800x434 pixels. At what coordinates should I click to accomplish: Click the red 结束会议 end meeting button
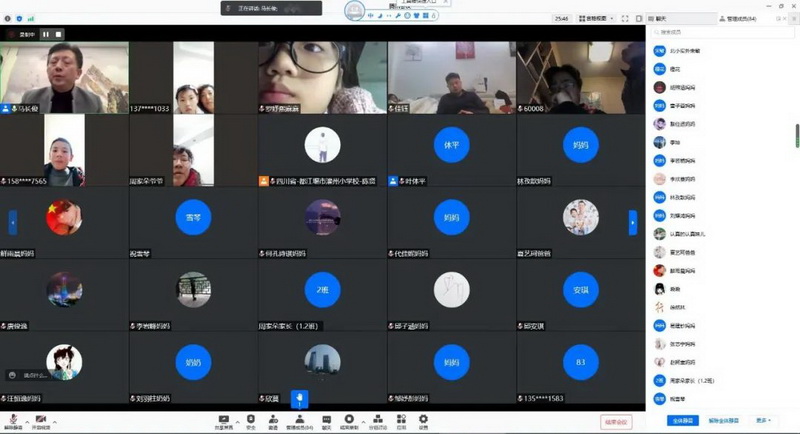pos(616,422)
